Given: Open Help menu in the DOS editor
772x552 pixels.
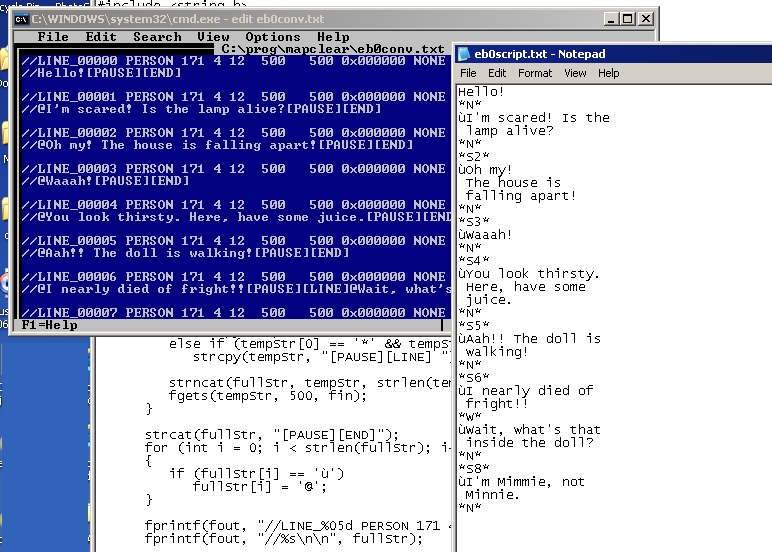Looking at the screenshot, I should 333,37.
